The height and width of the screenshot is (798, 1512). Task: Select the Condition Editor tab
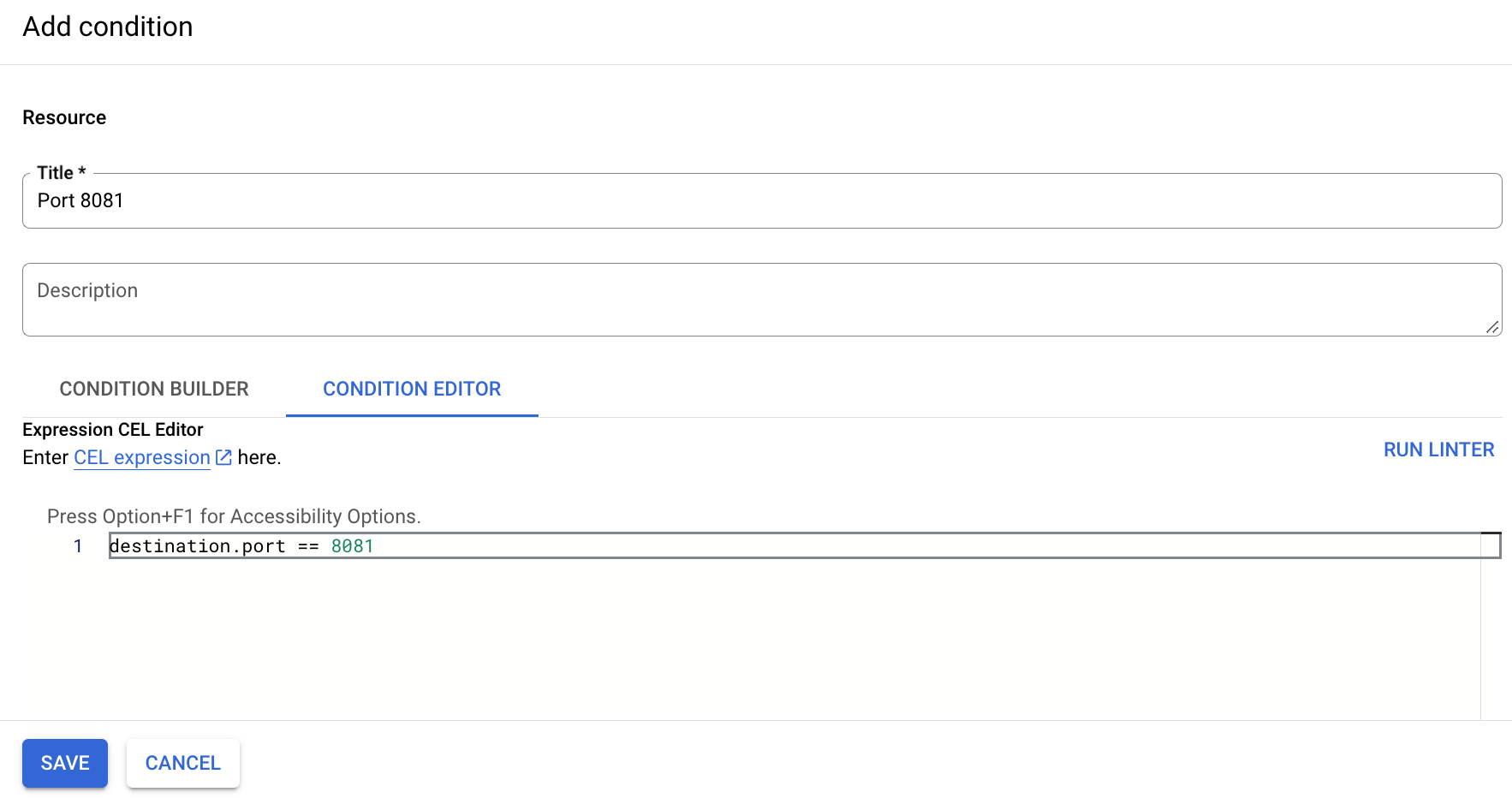click(x=411, y=389)
